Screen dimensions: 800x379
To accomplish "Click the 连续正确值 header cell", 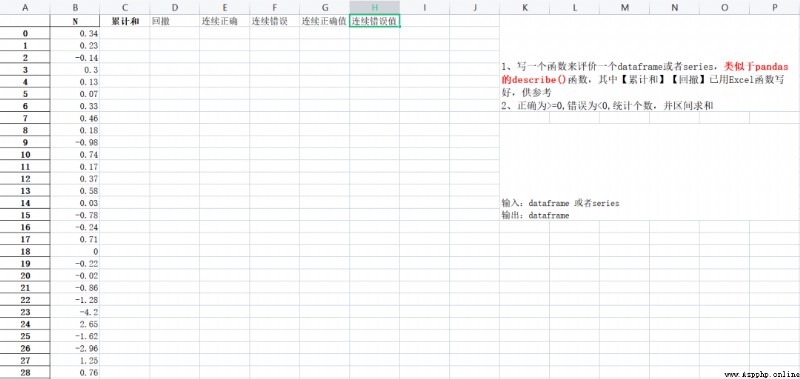I will (325, 21).
